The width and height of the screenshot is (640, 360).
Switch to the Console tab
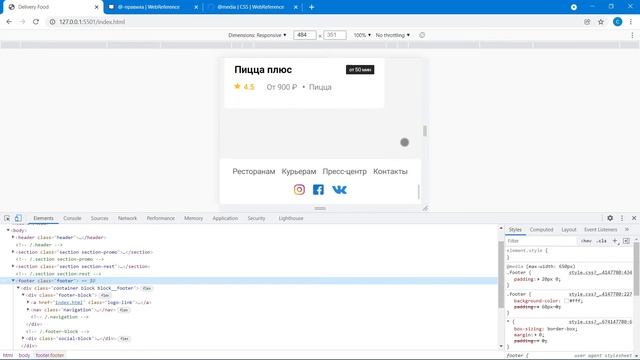(x=72, y=218)
